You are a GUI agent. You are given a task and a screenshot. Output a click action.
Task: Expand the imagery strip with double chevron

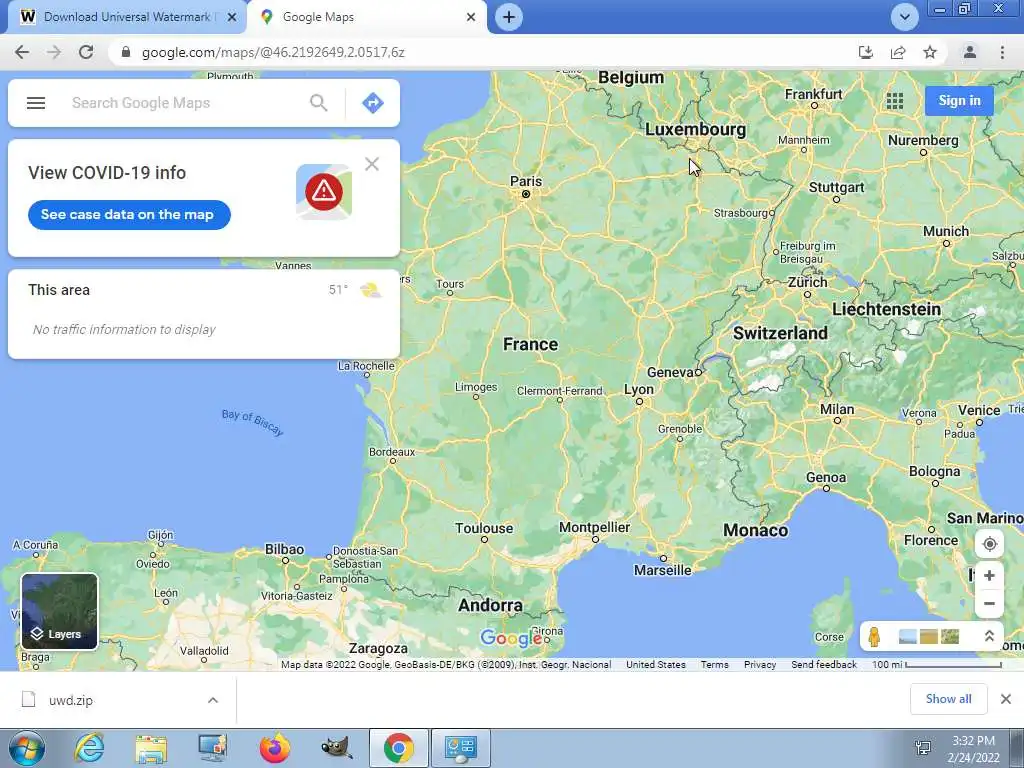point(989,636)
